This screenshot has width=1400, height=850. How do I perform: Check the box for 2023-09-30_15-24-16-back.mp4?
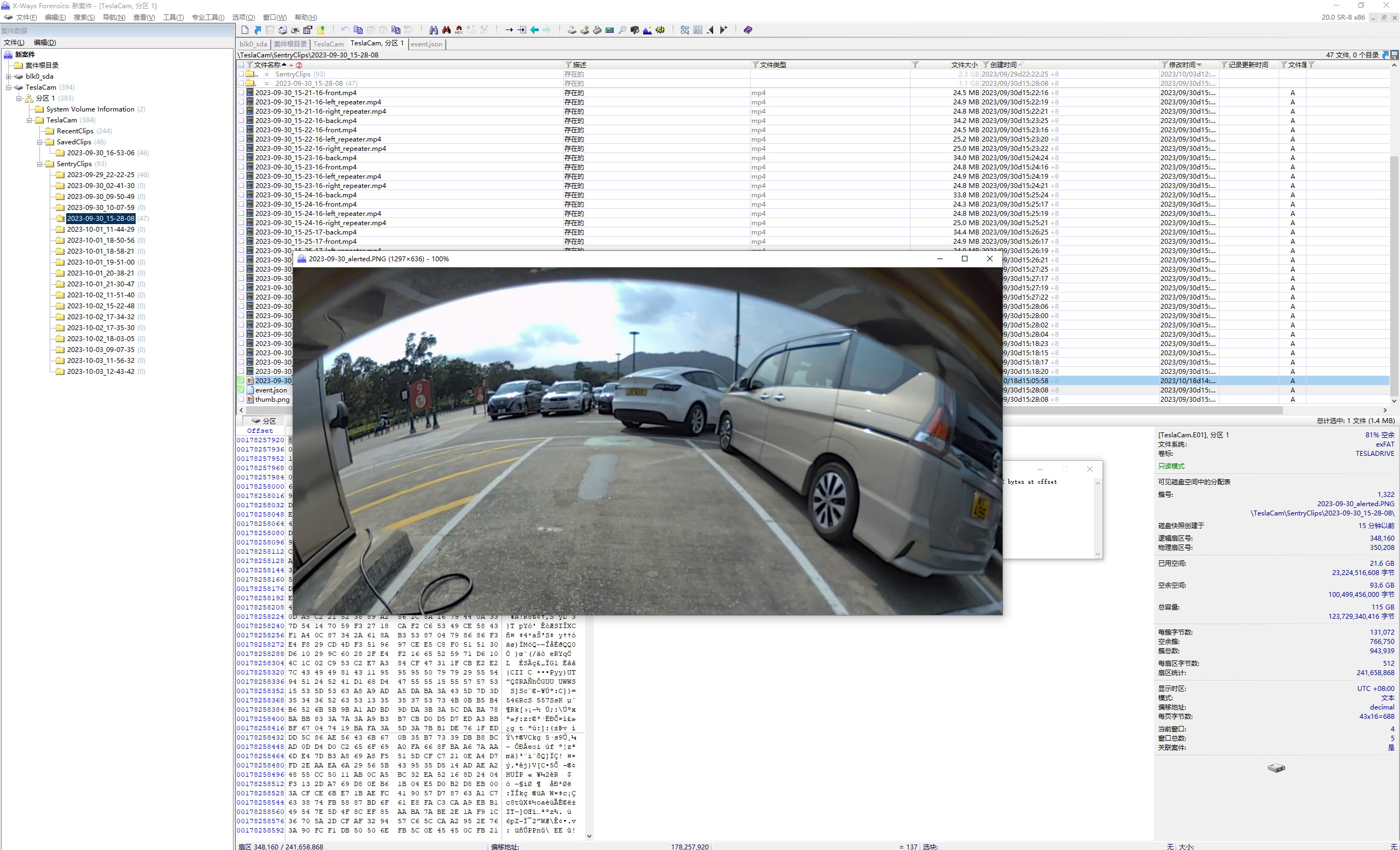[x=242, y=195]
